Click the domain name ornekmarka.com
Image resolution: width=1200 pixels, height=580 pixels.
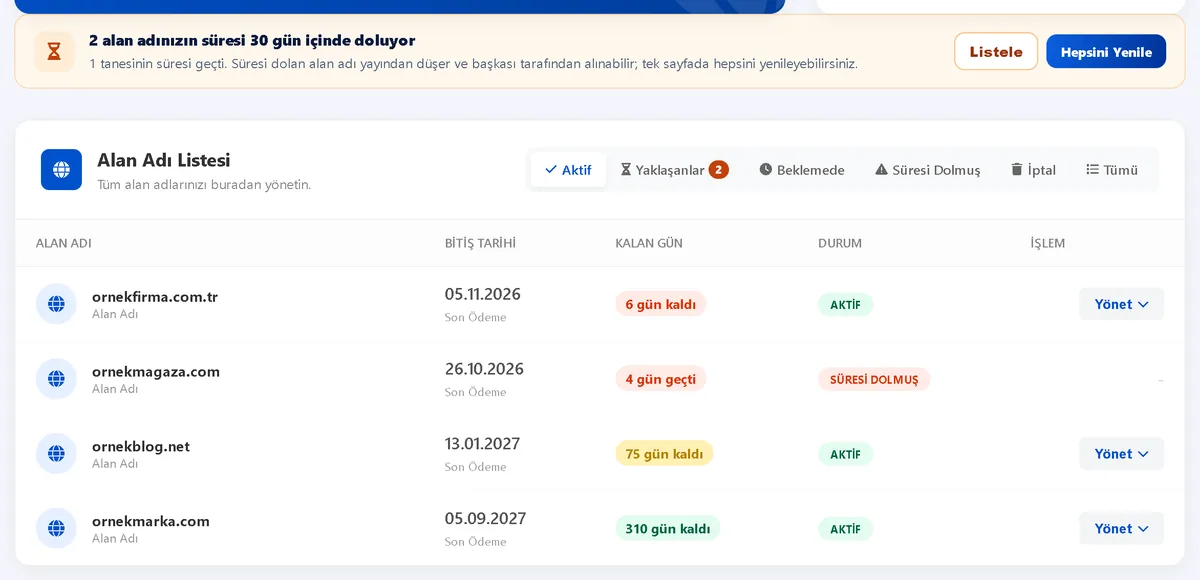[x=151, y=521]
